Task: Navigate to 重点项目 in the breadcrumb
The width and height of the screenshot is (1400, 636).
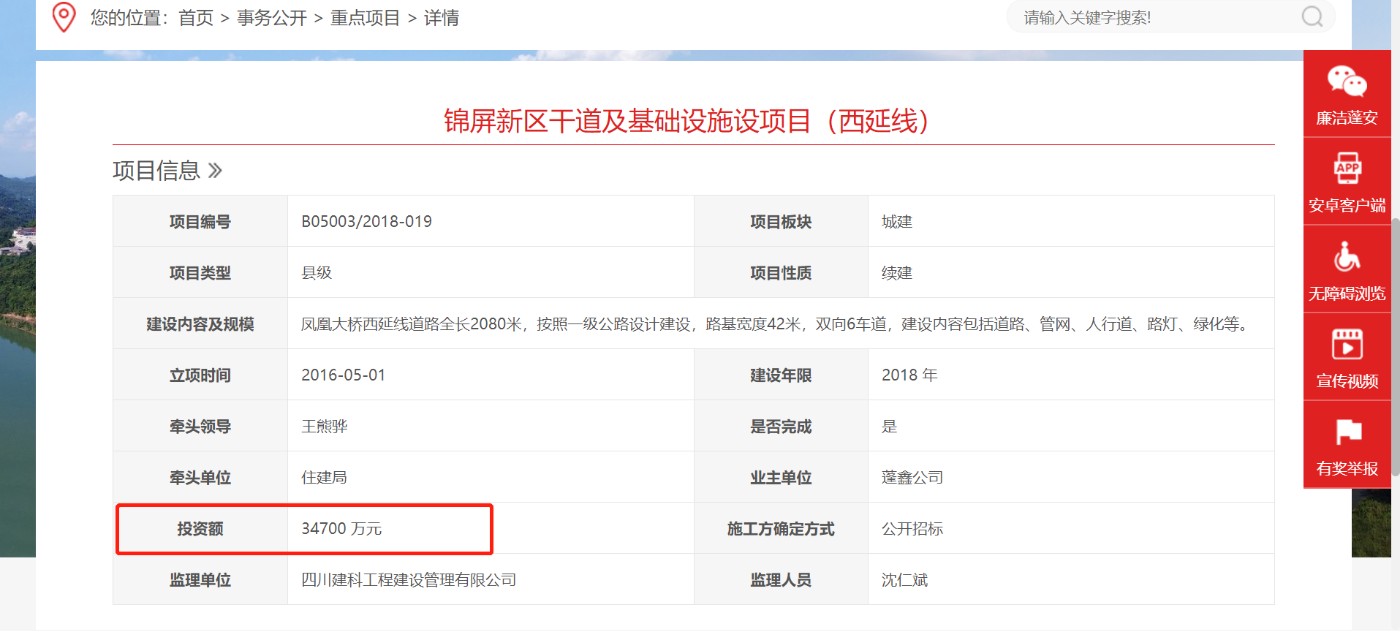Action: (365, 18)
